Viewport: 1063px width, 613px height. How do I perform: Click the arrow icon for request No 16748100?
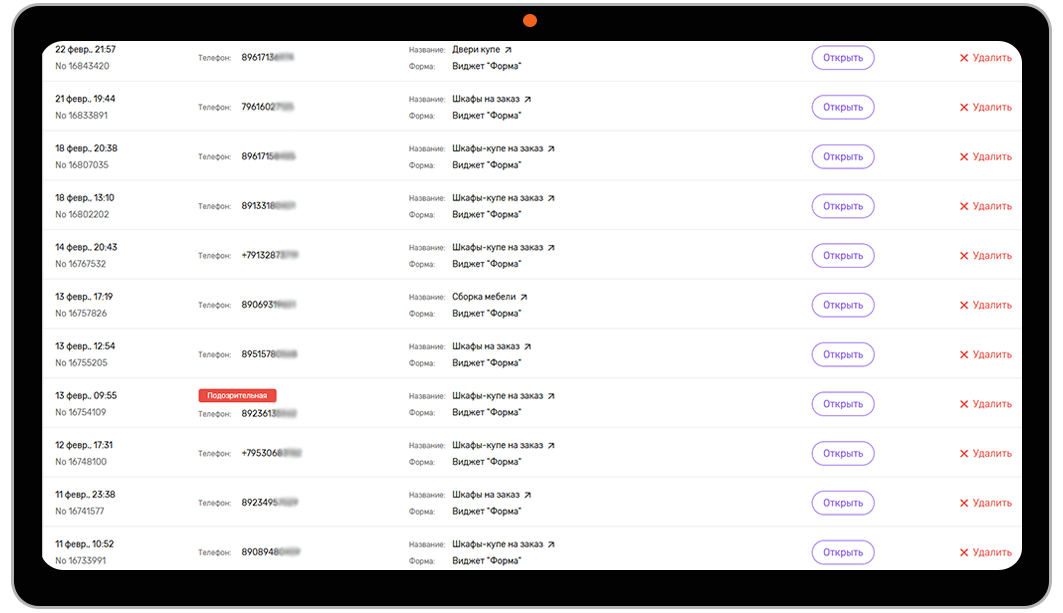click(x=550, y=446)
